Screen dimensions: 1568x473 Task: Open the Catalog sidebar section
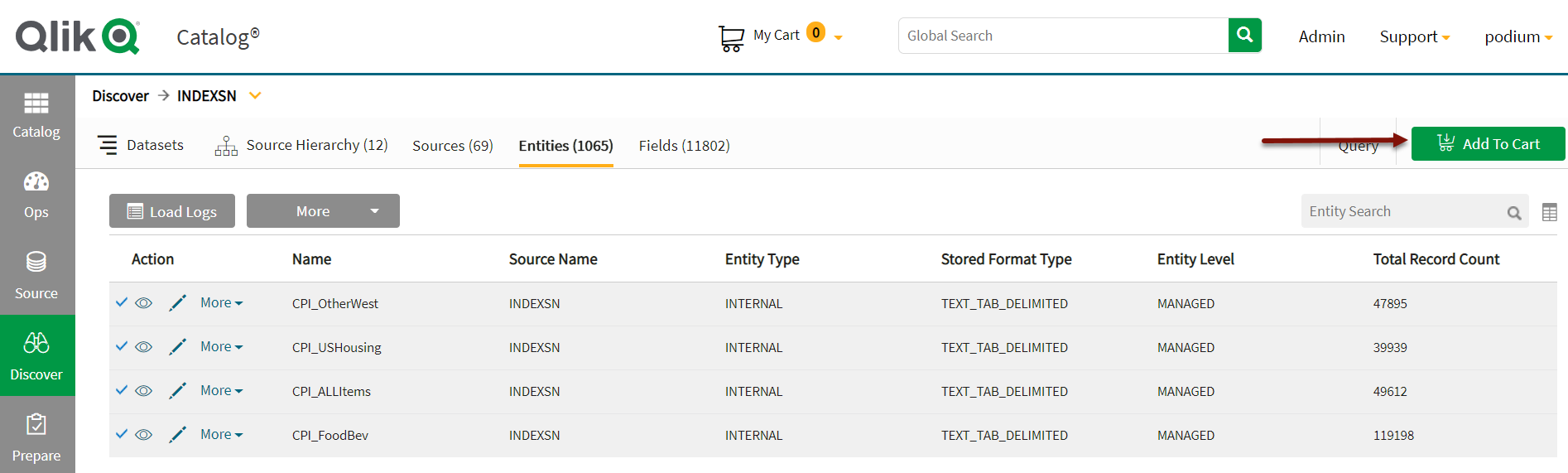[x=36, y=114]
